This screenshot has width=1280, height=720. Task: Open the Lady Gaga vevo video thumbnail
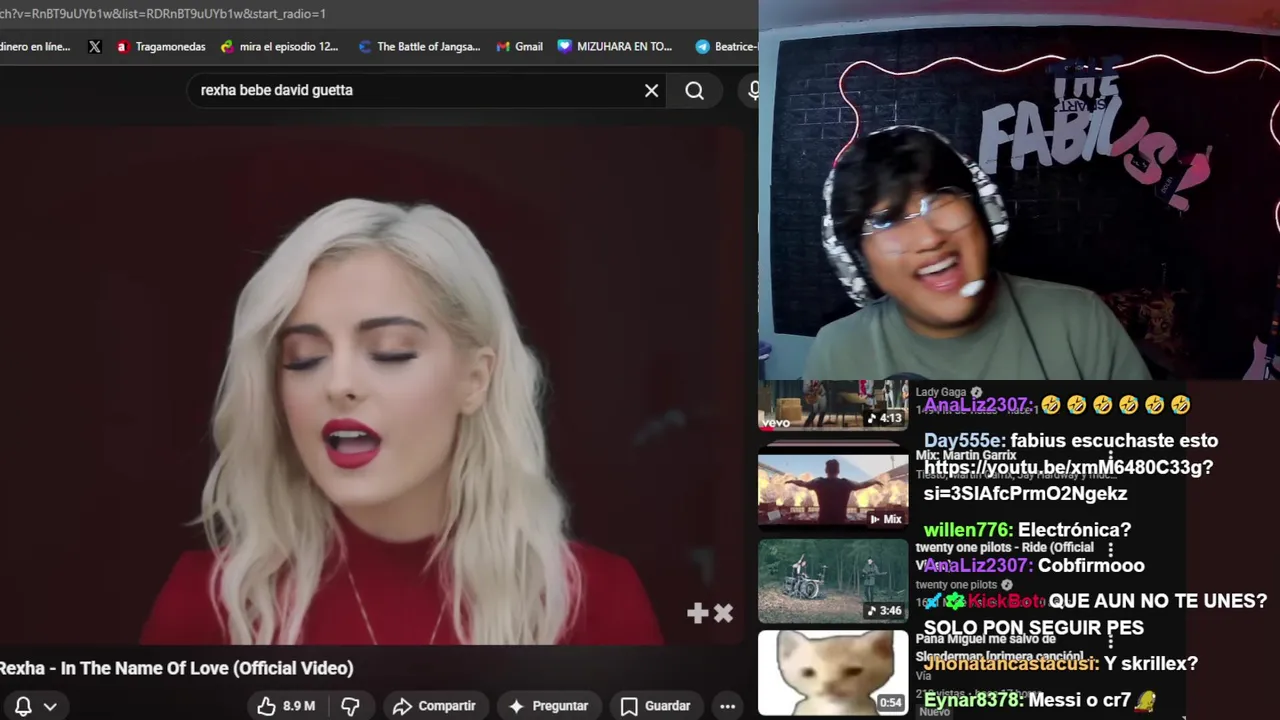tap(833, 405)
